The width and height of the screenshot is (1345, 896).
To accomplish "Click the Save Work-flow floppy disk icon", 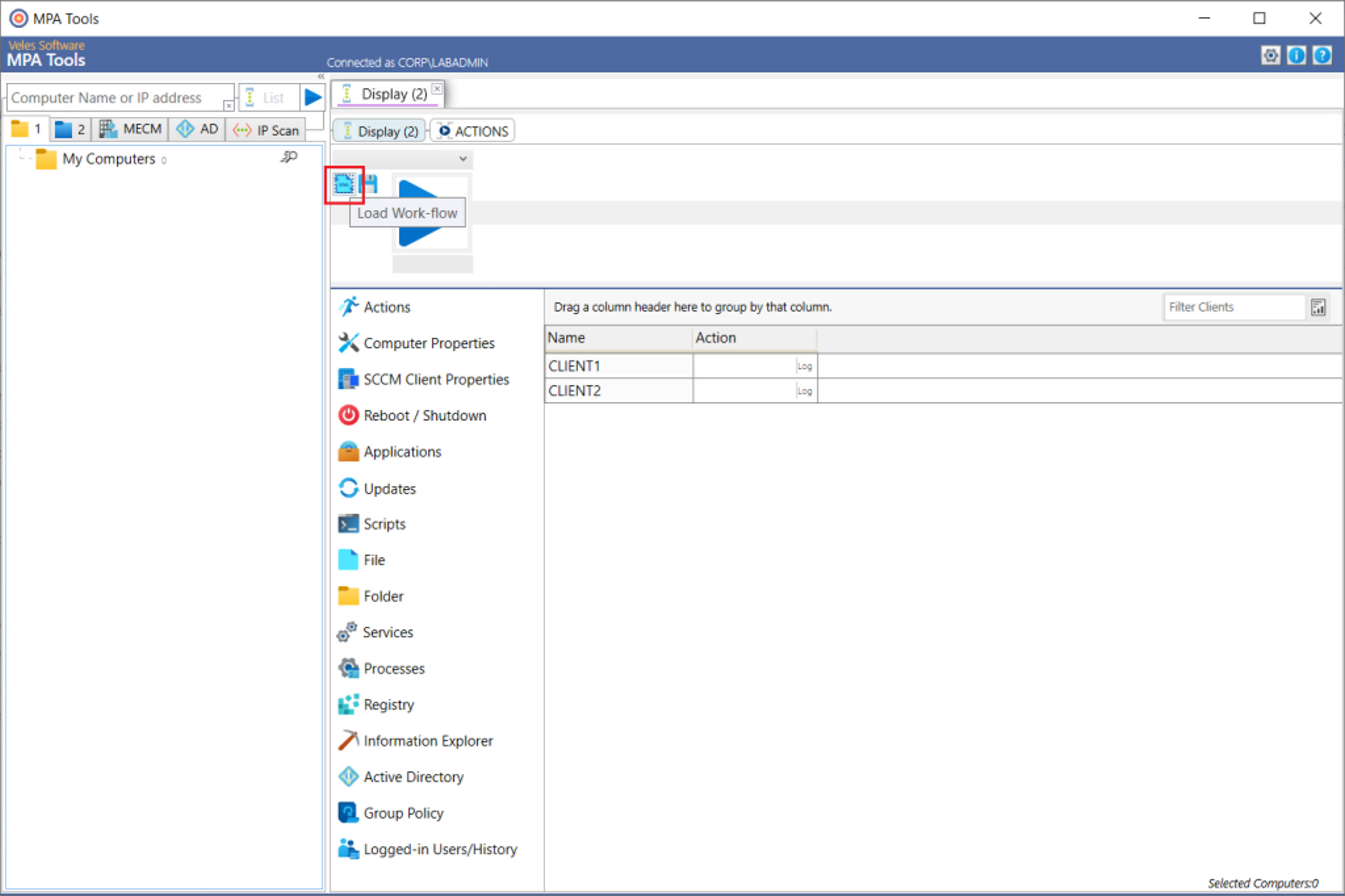I will coord(369,184).
